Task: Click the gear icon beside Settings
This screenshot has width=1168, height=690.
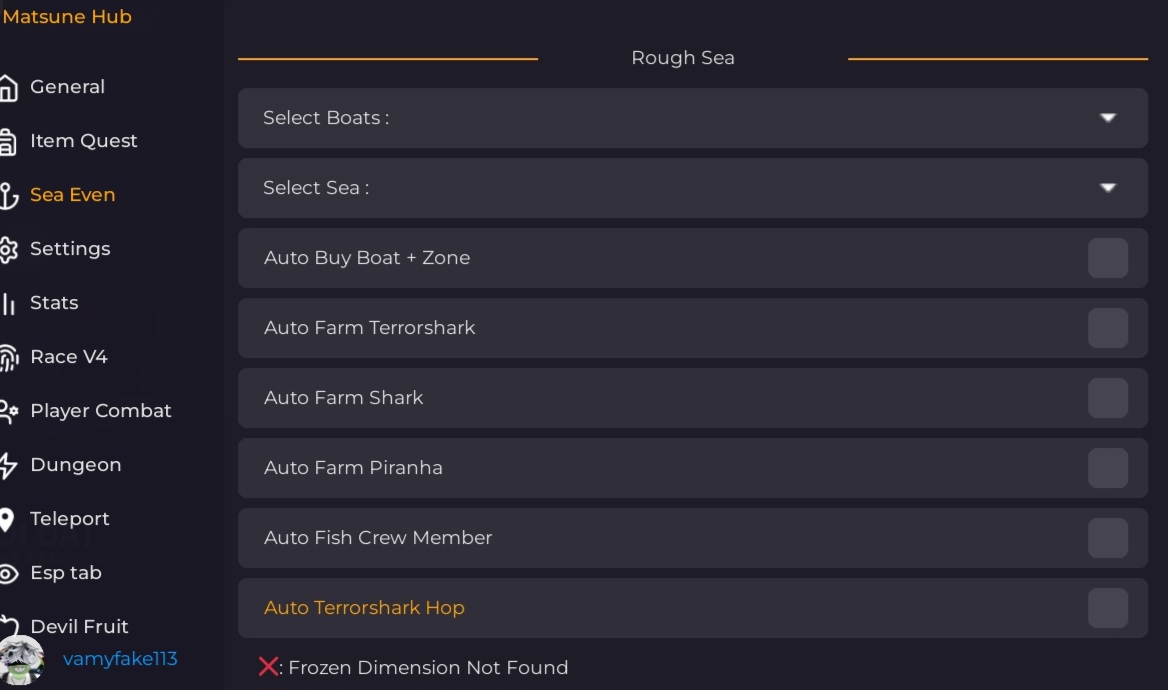Action: click(8, 250)
